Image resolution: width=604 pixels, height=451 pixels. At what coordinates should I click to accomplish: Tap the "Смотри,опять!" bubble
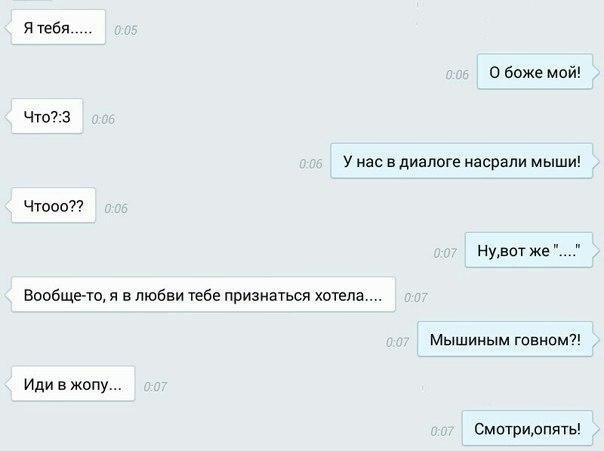pyautogui.click(x=527, y=428)
